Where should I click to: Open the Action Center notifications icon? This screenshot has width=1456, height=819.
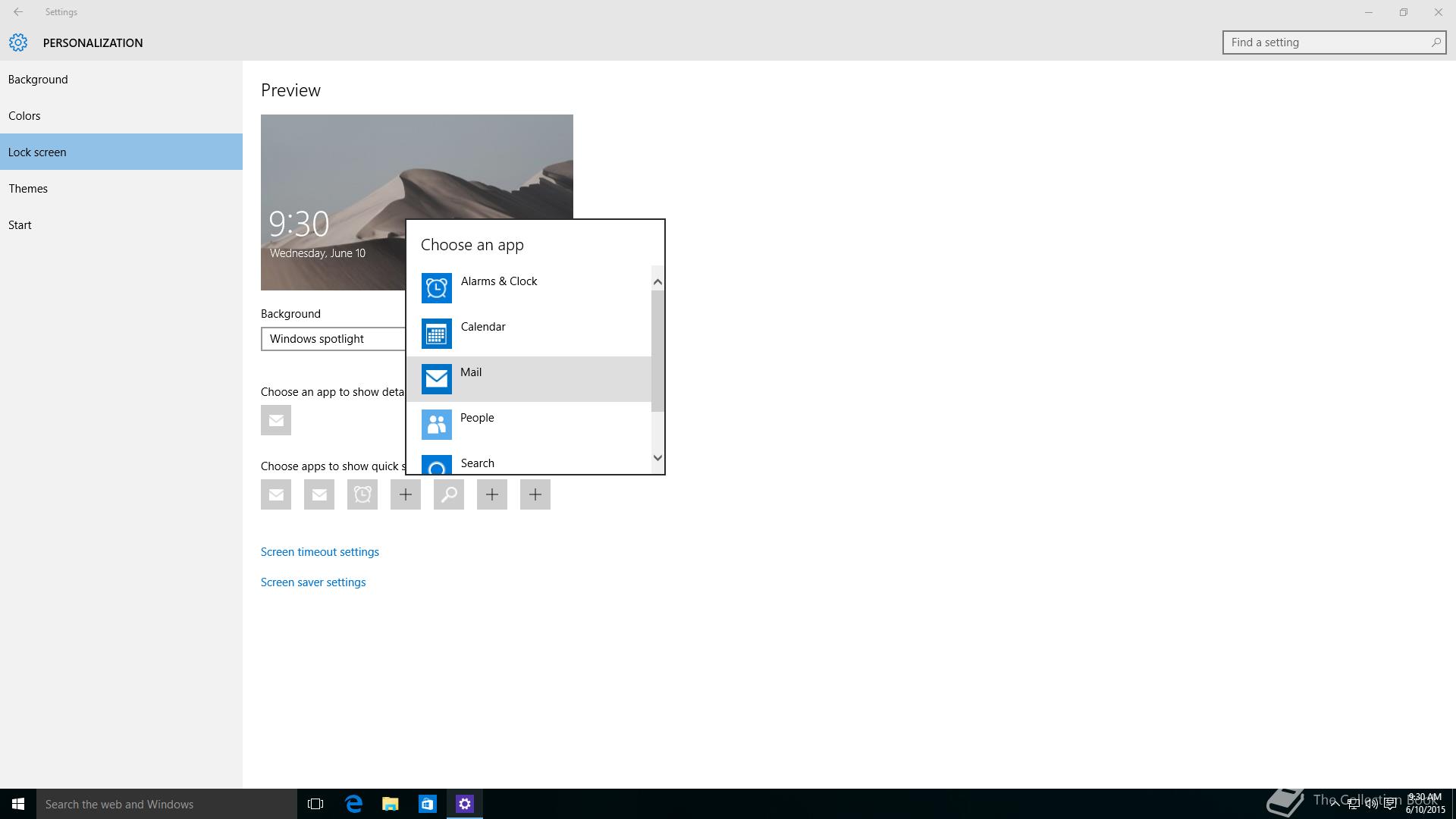coord(1391,805)
